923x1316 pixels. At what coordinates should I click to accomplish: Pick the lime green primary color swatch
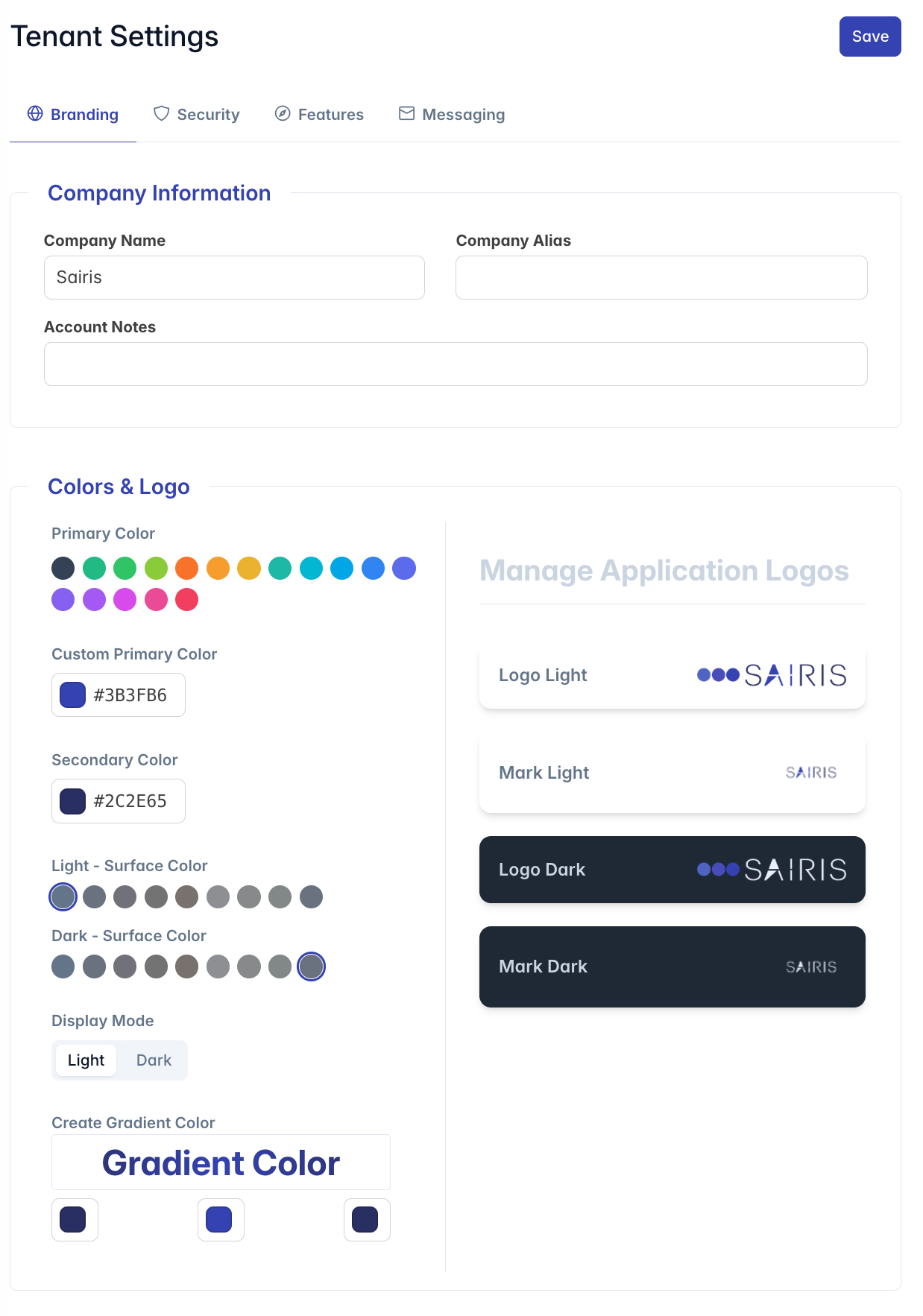(x=156, y=568)
